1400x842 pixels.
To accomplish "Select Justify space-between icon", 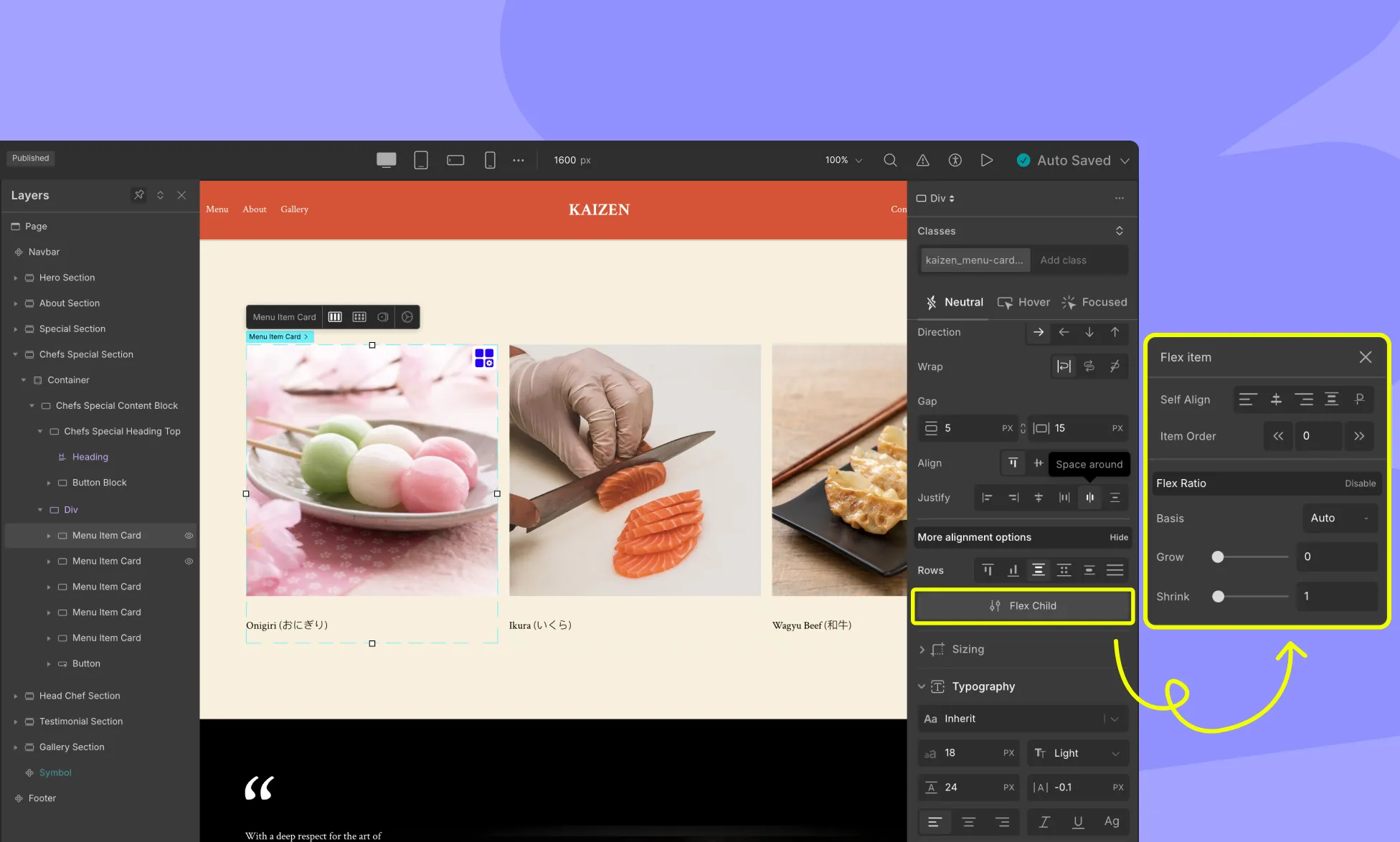I will point(1064,498).
